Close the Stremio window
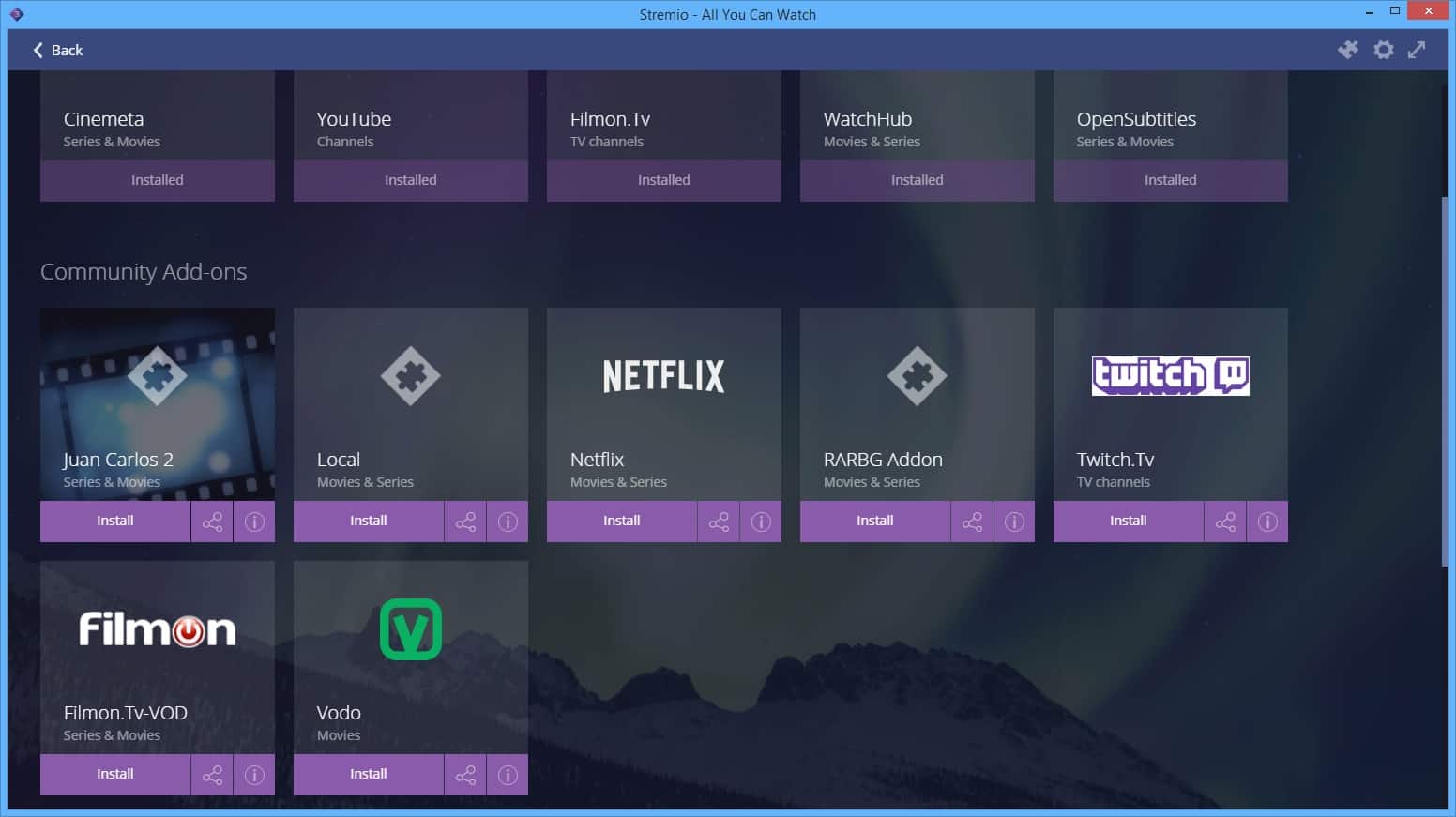The image size is (1456, 817). [1430, 11]
